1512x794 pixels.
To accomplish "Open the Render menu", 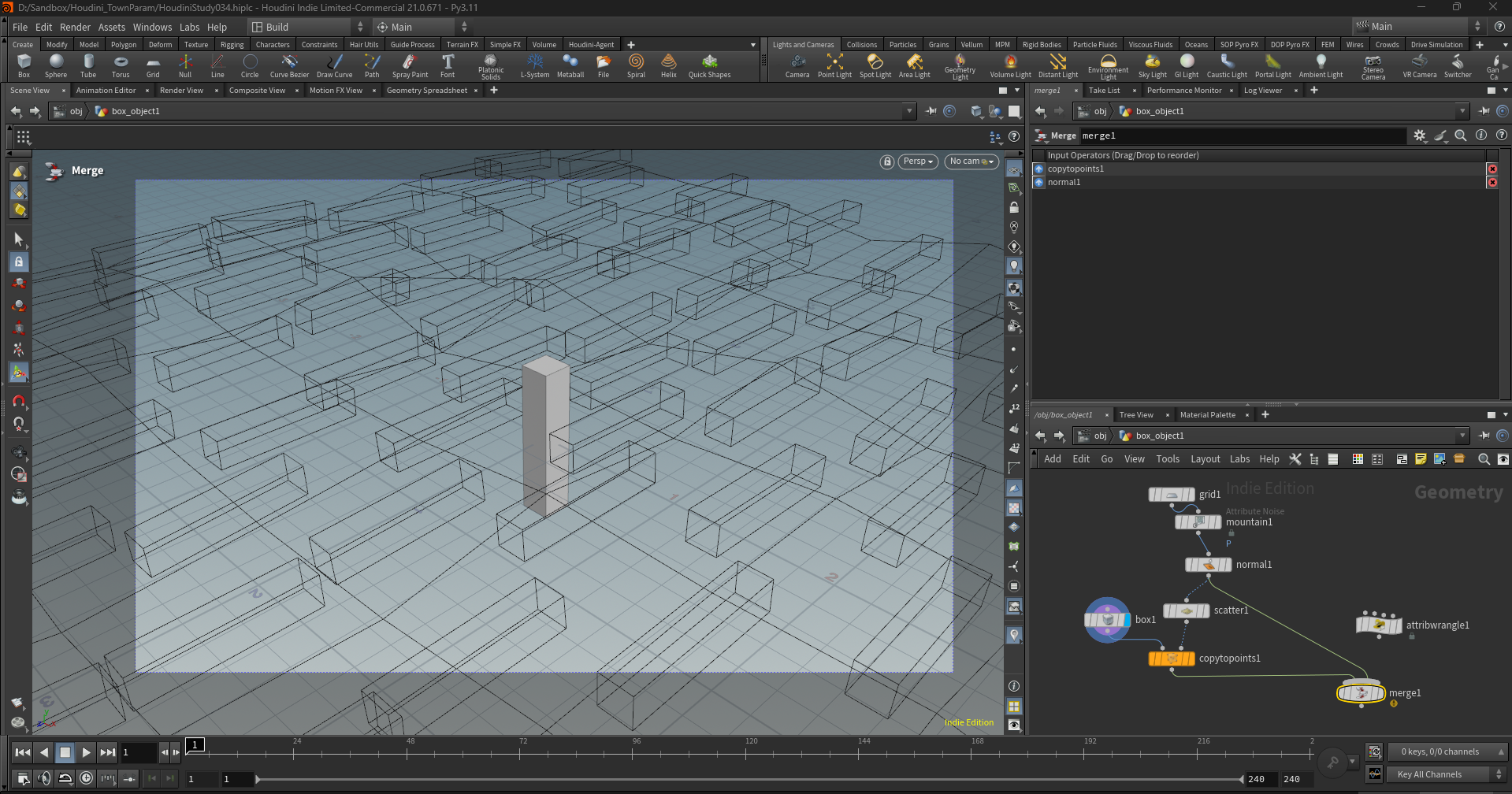I will (75, 27).
